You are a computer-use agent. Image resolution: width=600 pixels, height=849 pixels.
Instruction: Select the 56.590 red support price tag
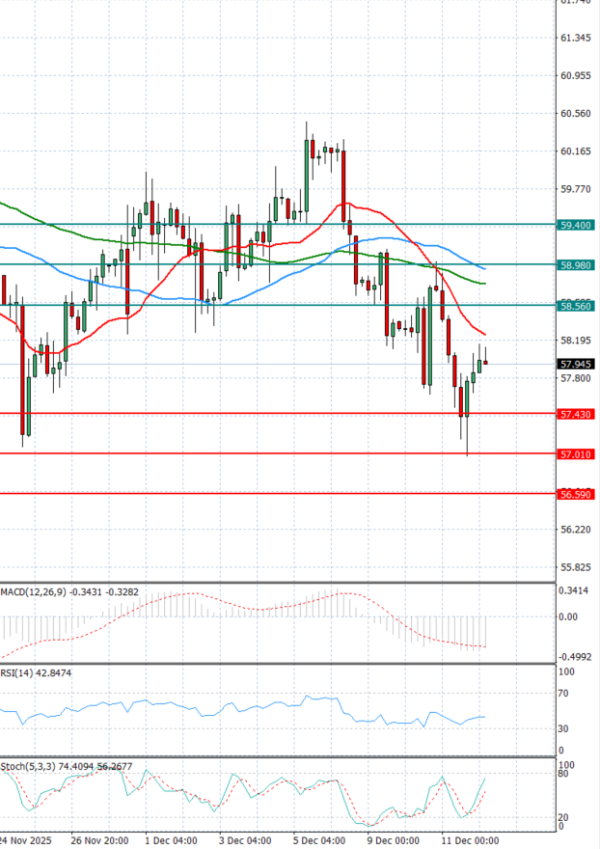click(x=576, y=494)
